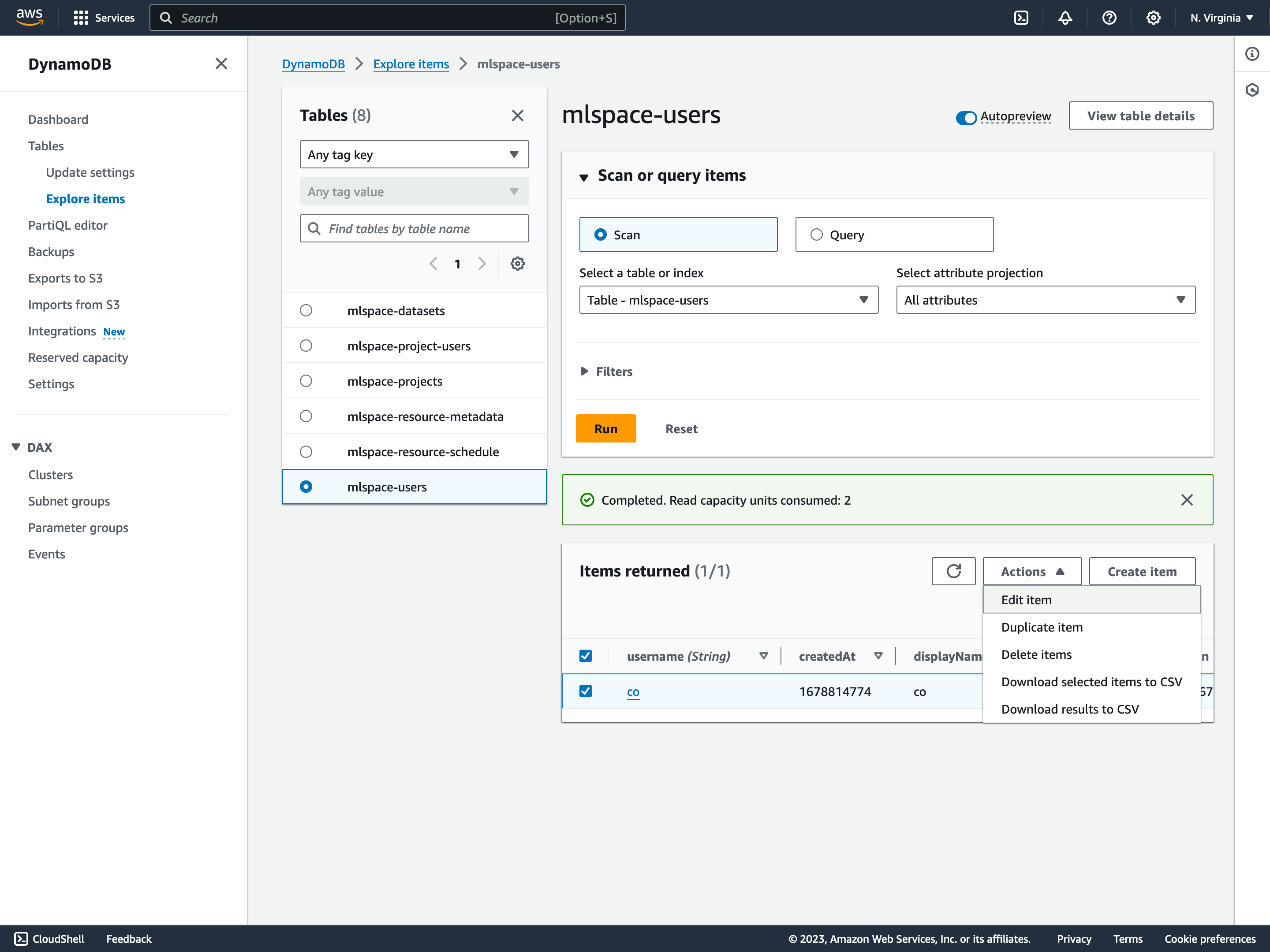Image resolution: width=1270 pixels, height=952 pixels.
Task: Open the Any tag value dropdown
Action: point(414,191)
